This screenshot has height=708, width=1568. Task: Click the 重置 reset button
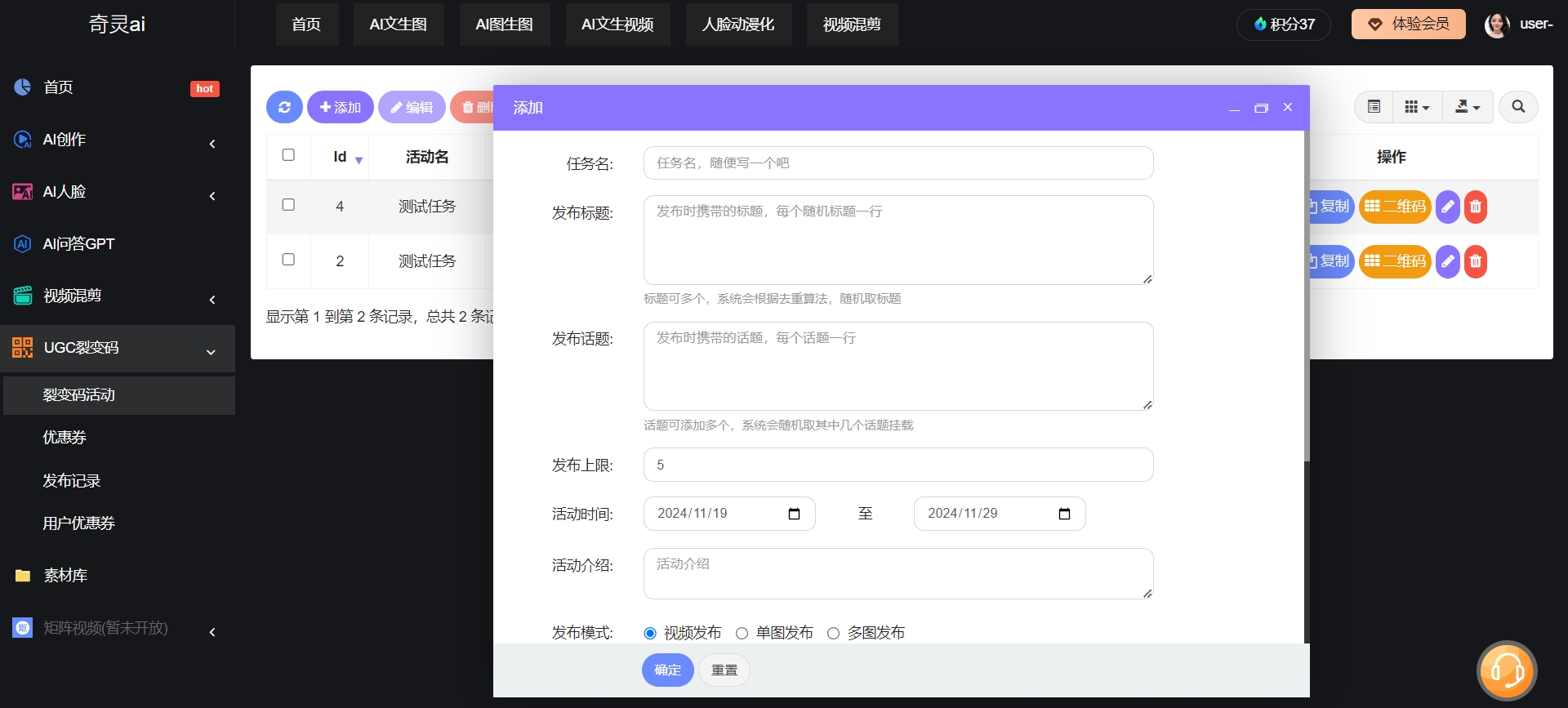[724, 670]
